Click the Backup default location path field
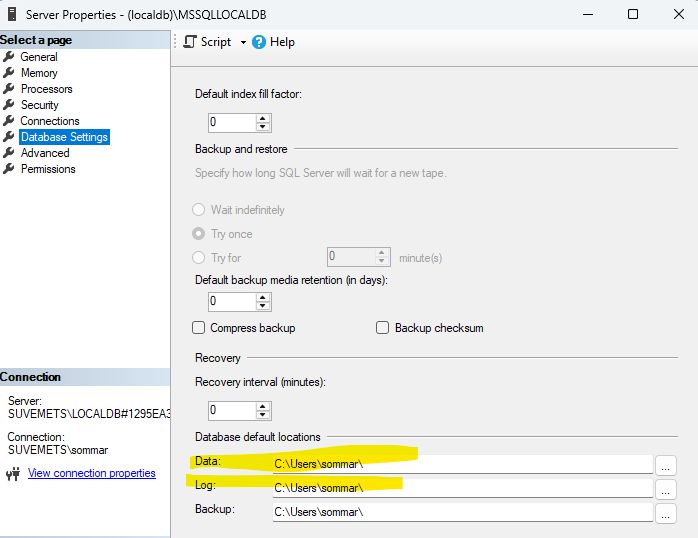 463,512
